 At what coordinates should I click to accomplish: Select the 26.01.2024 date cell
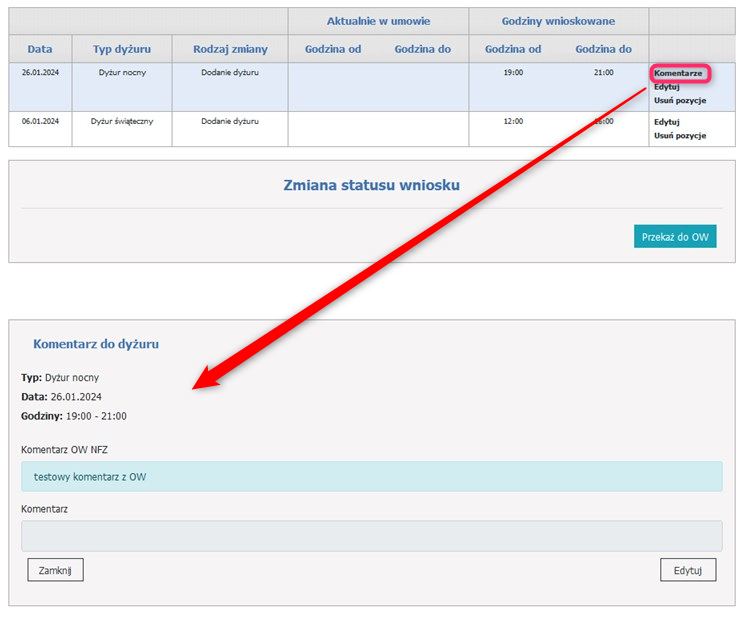(x=40, y=73)
